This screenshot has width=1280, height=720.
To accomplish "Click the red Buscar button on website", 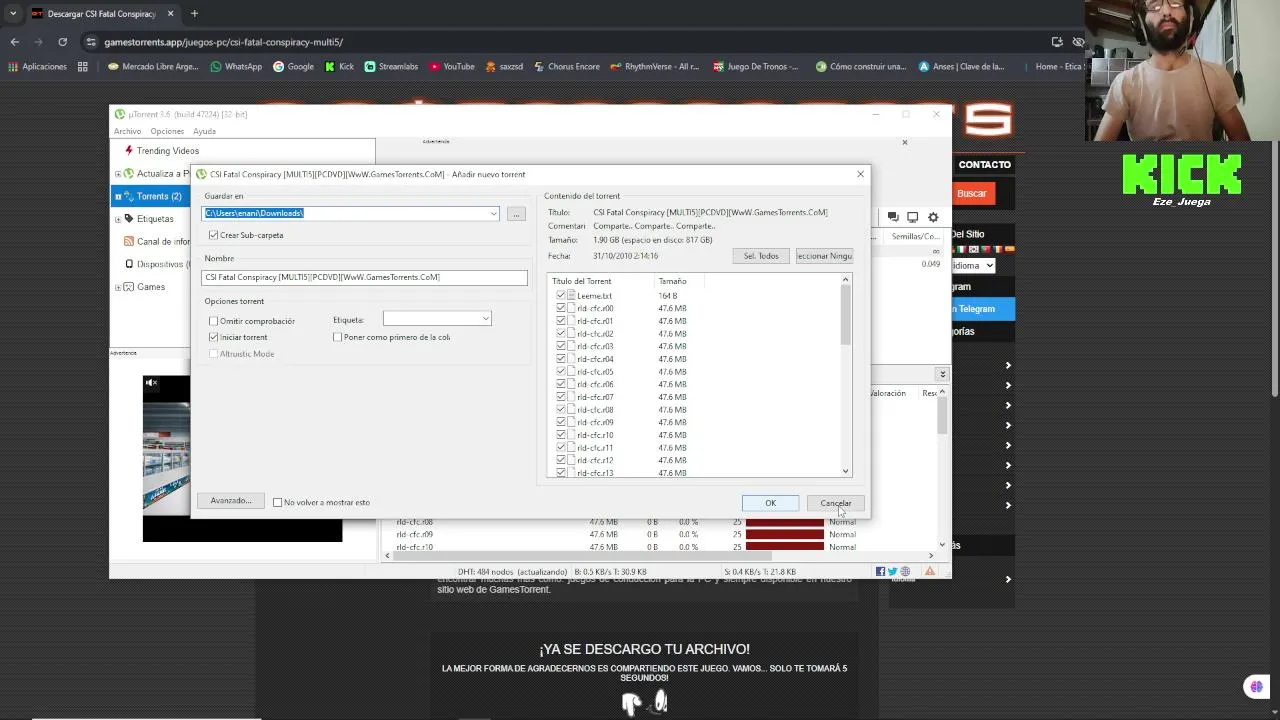I will pyautogui.click(x=971, y=194).
